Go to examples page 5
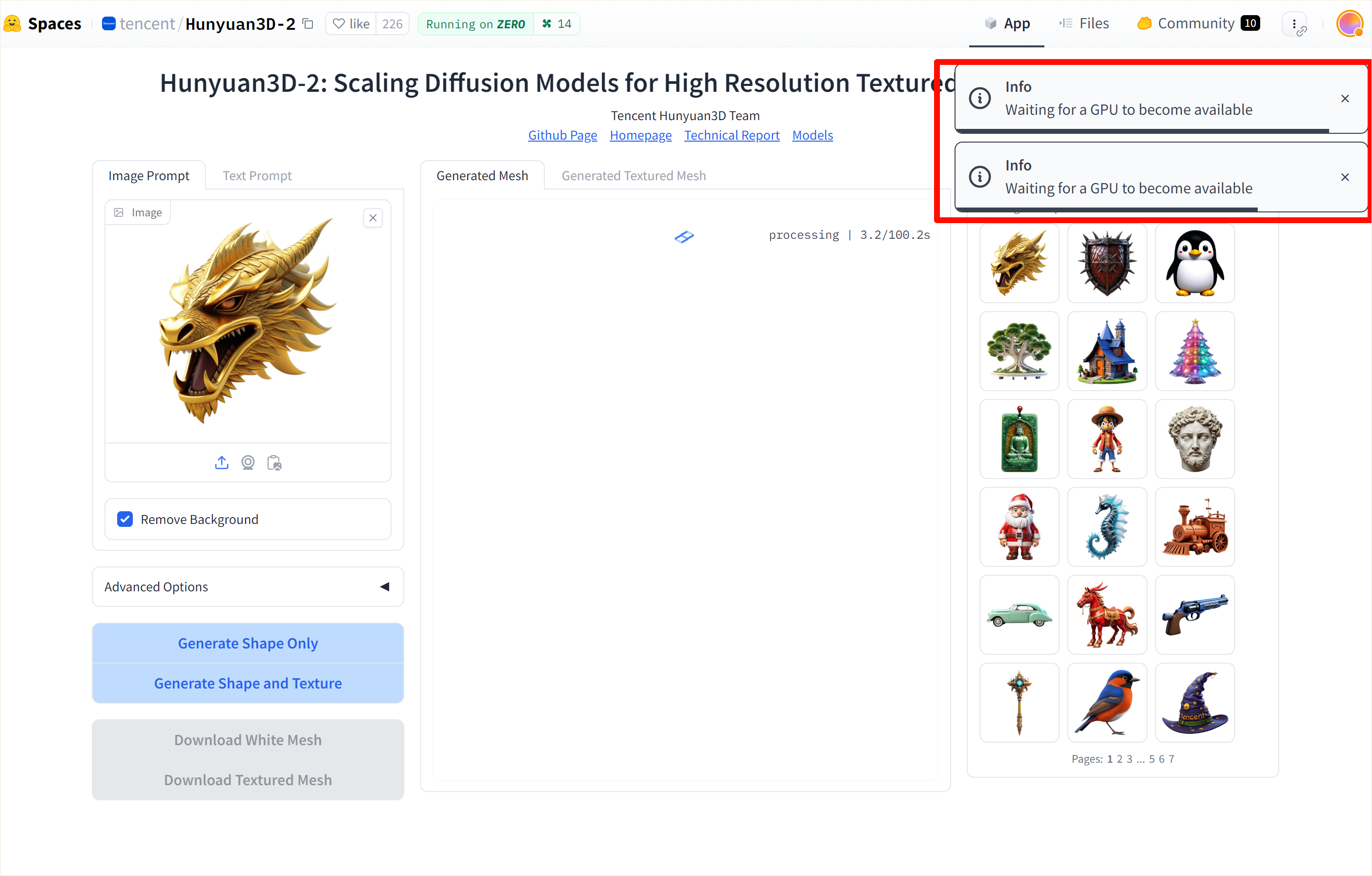Image resolution: width=1372 pixels, height=876 pixels. 1151,759
